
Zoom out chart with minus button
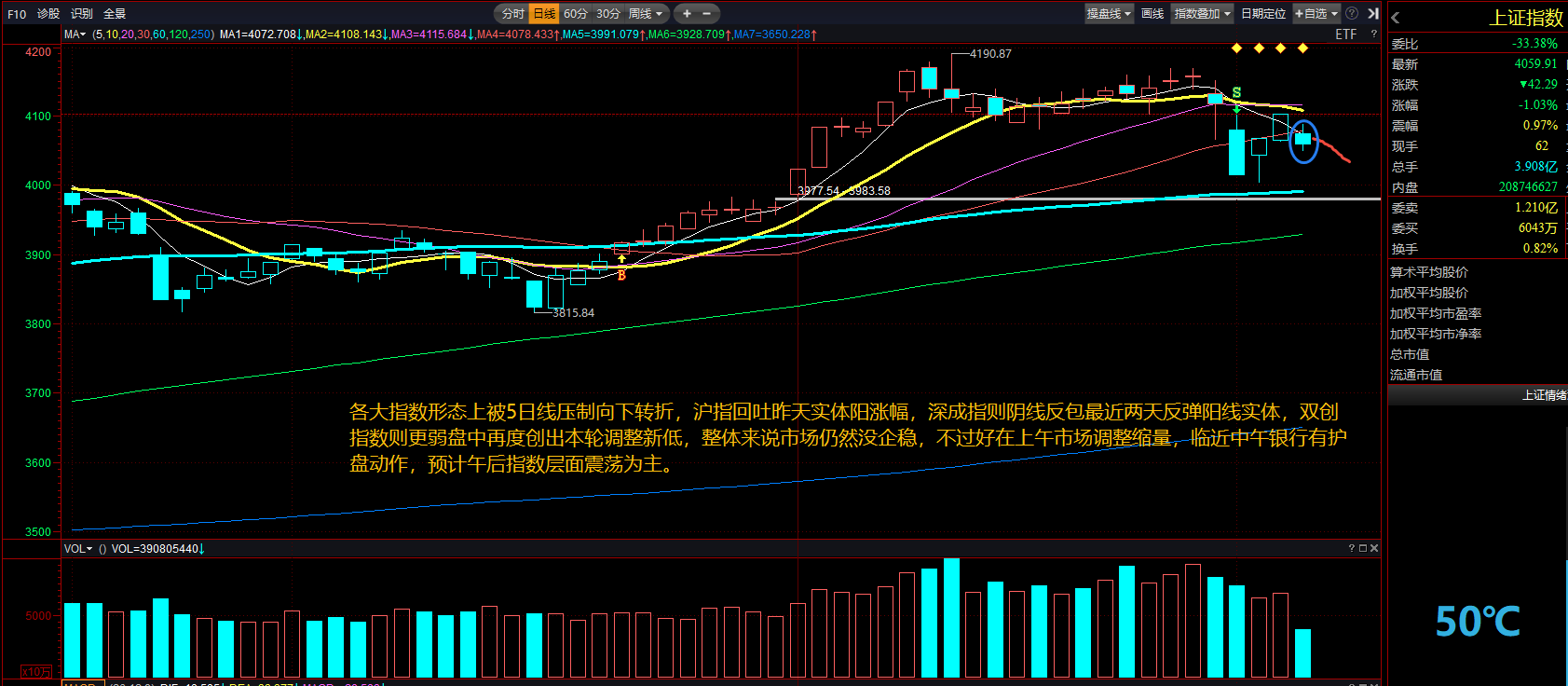click(x=707, y=13)
